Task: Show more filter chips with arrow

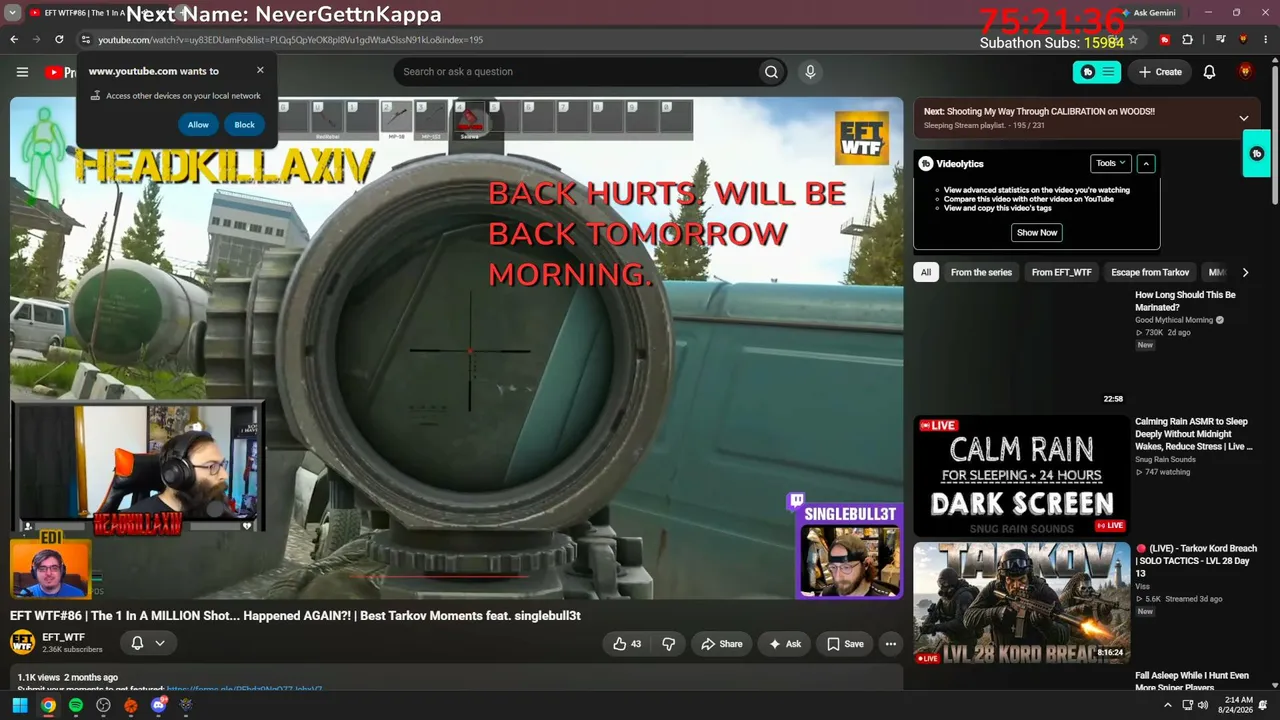Action: [1245, 272]
